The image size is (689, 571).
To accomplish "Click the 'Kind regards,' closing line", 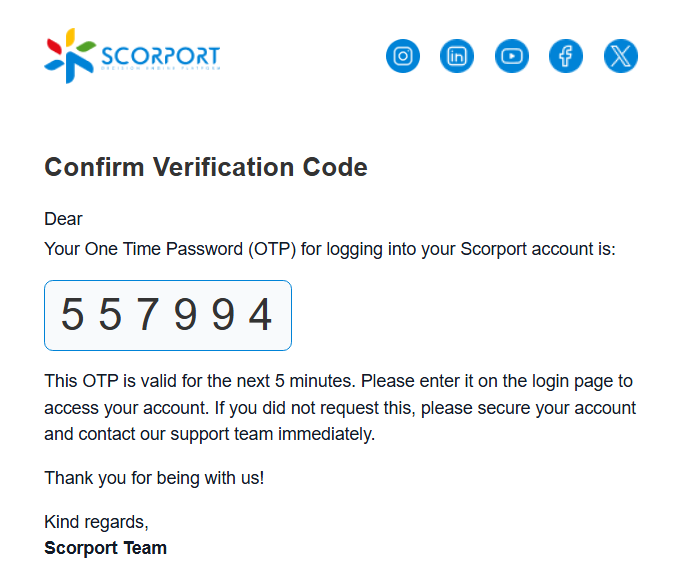I will [96, 521].
